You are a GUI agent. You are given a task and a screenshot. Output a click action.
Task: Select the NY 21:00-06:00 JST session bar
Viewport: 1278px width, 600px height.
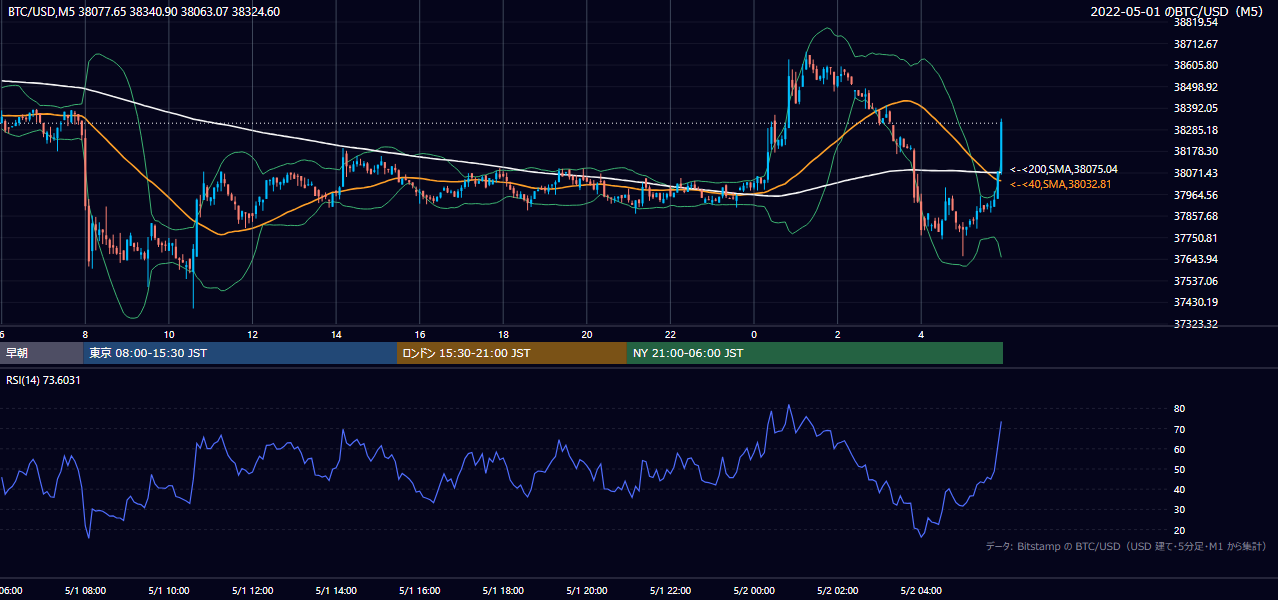pos(815,353)
